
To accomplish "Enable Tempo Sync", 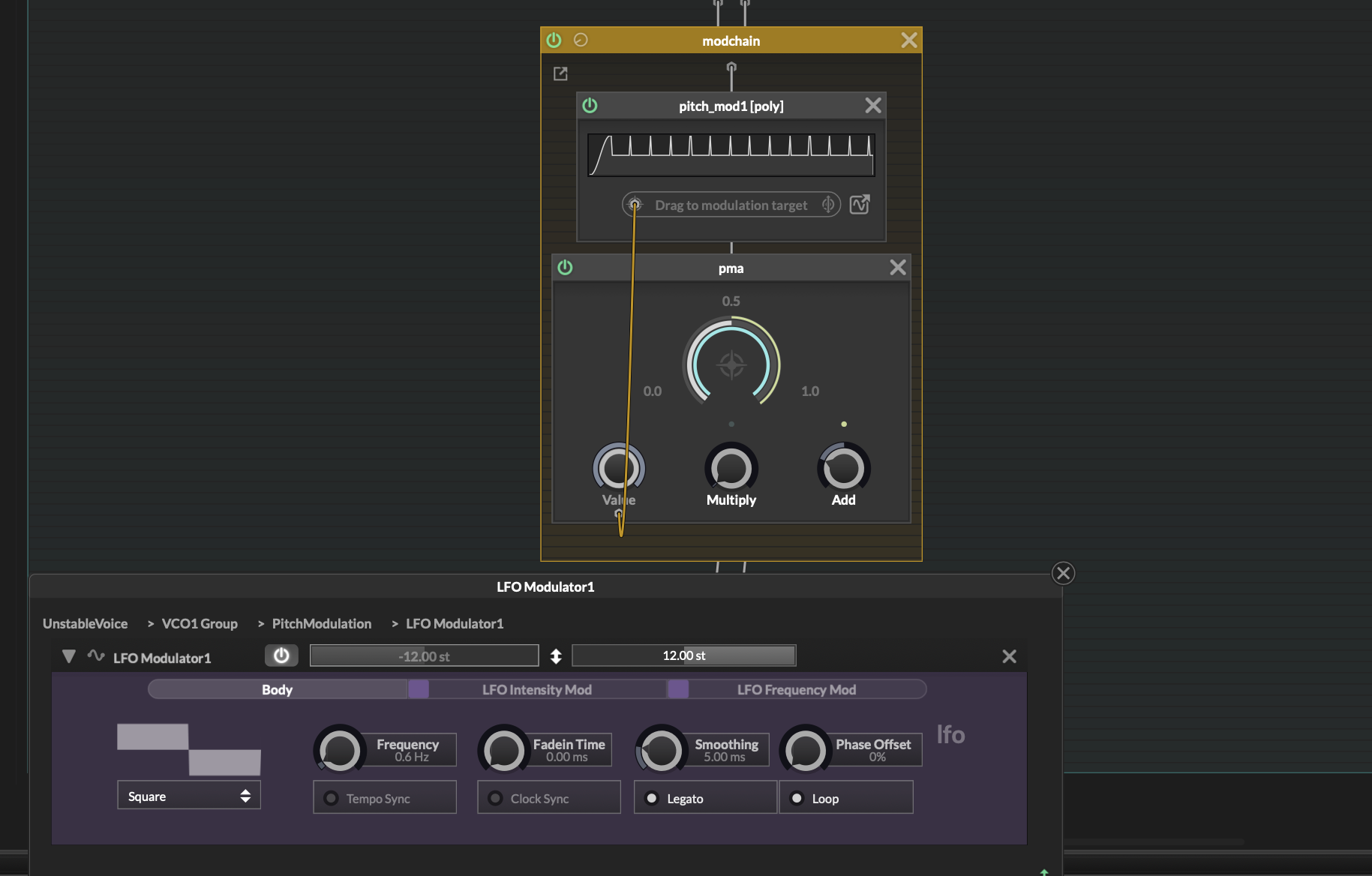I will pos(385,798).
